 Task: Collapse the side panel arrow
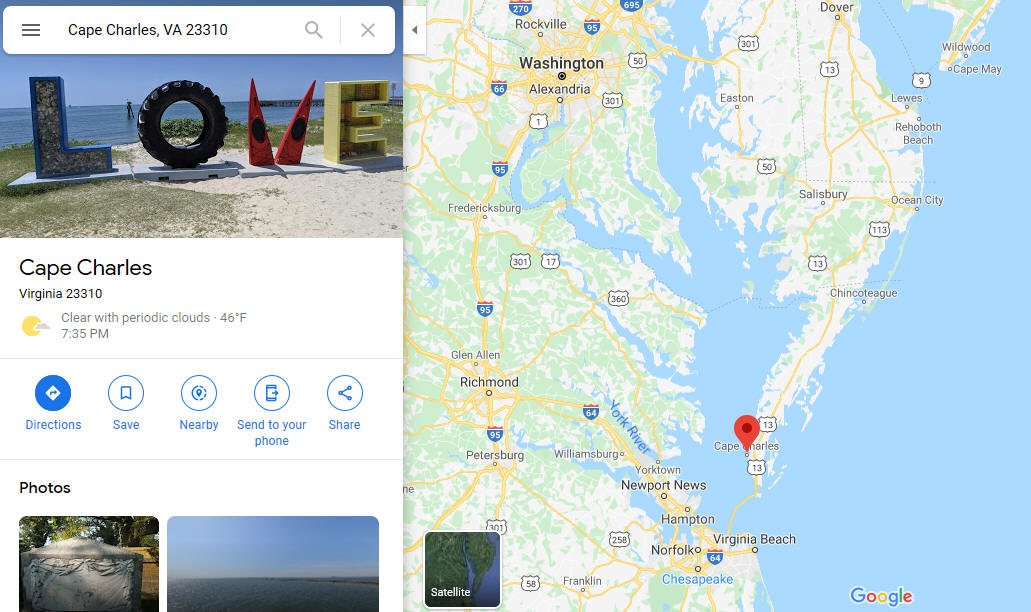414,30
